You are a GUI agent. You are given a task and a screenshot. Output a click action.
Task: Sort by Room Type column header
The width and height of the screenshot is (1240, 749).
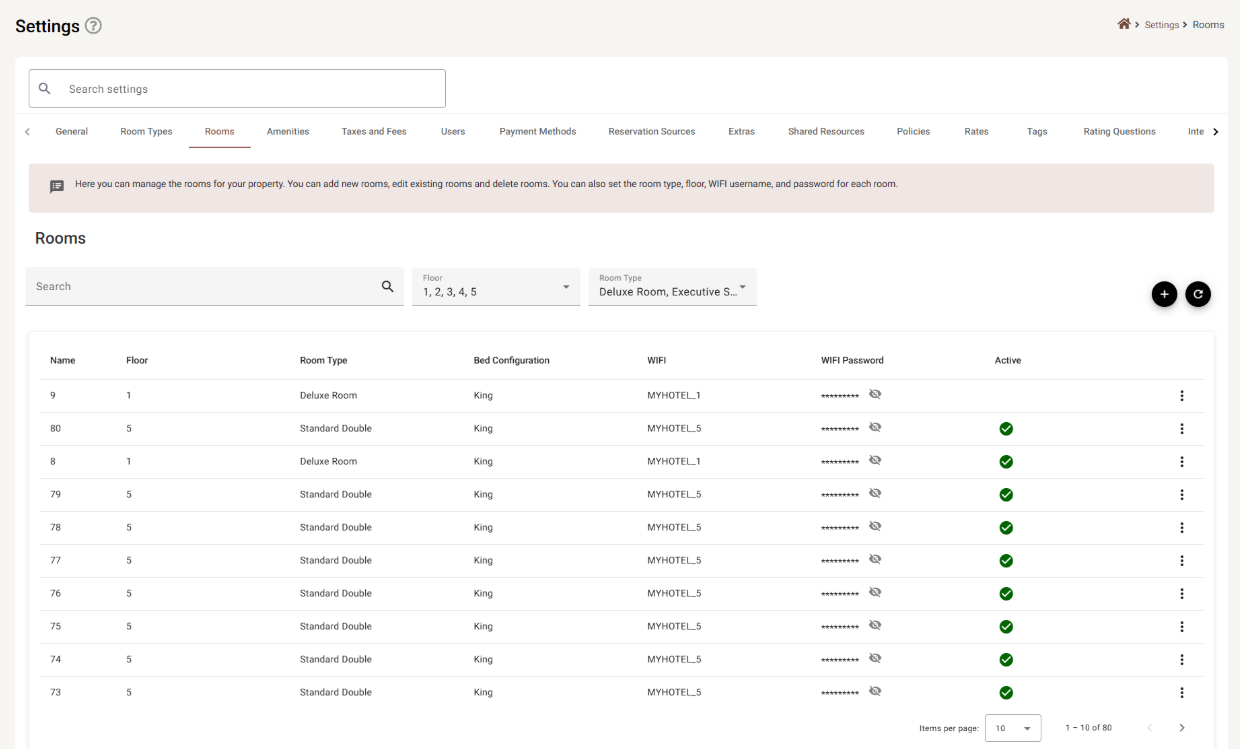pos(323,360)
